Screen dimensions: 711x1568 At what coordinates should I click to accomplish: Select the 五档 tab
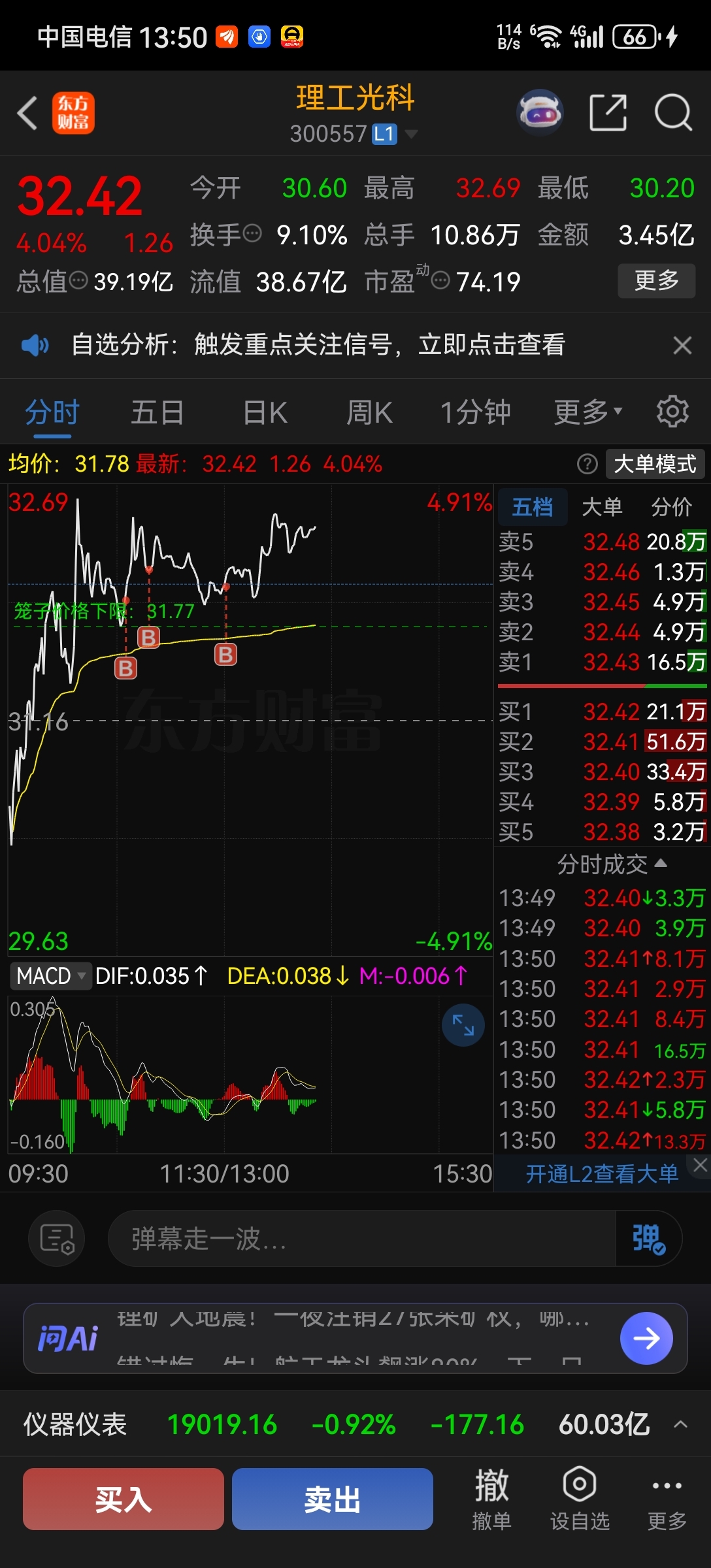coord(533,506)
